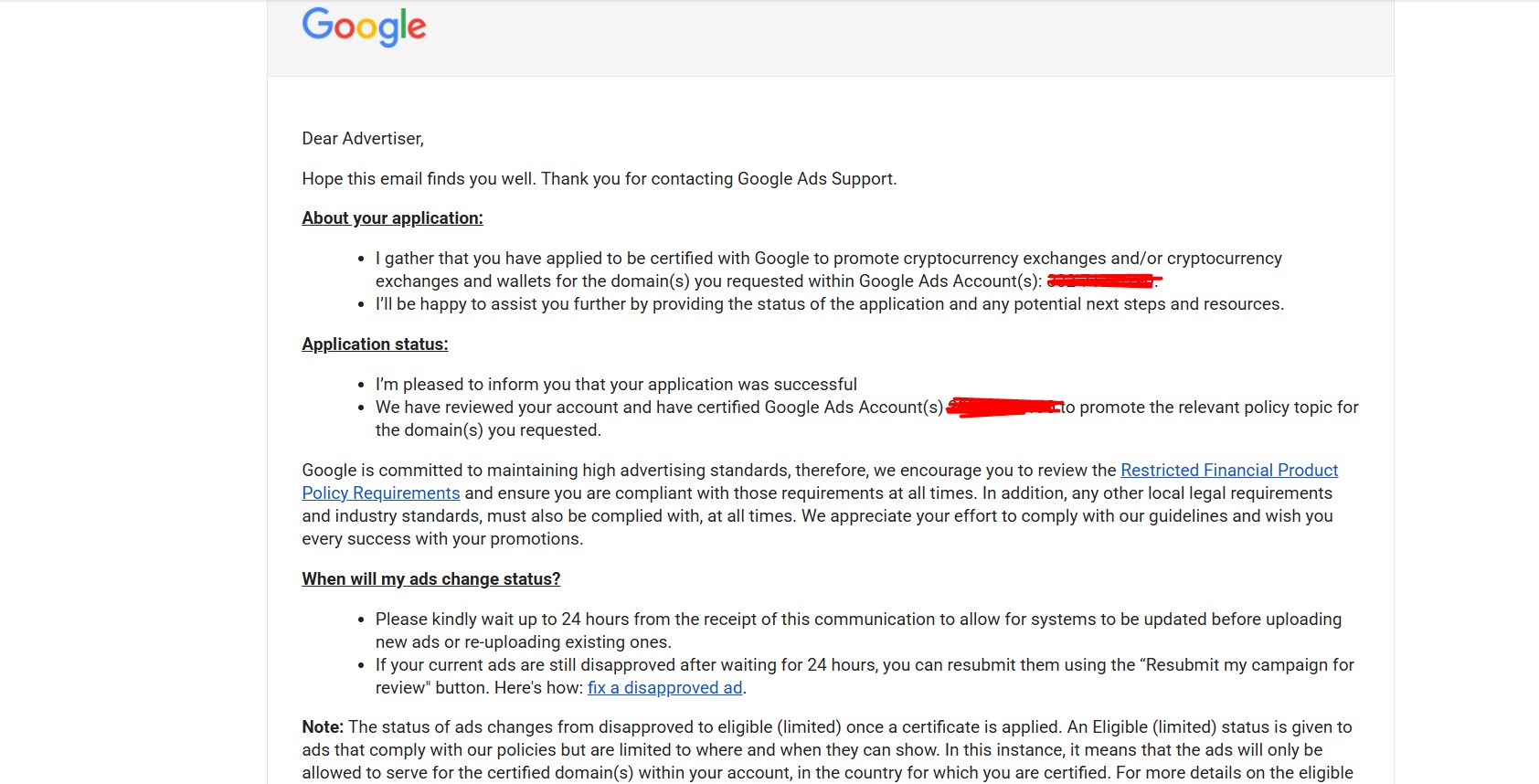Click the Application status heading
Screen dimensions: 1539x784
[x=376, y=344]
